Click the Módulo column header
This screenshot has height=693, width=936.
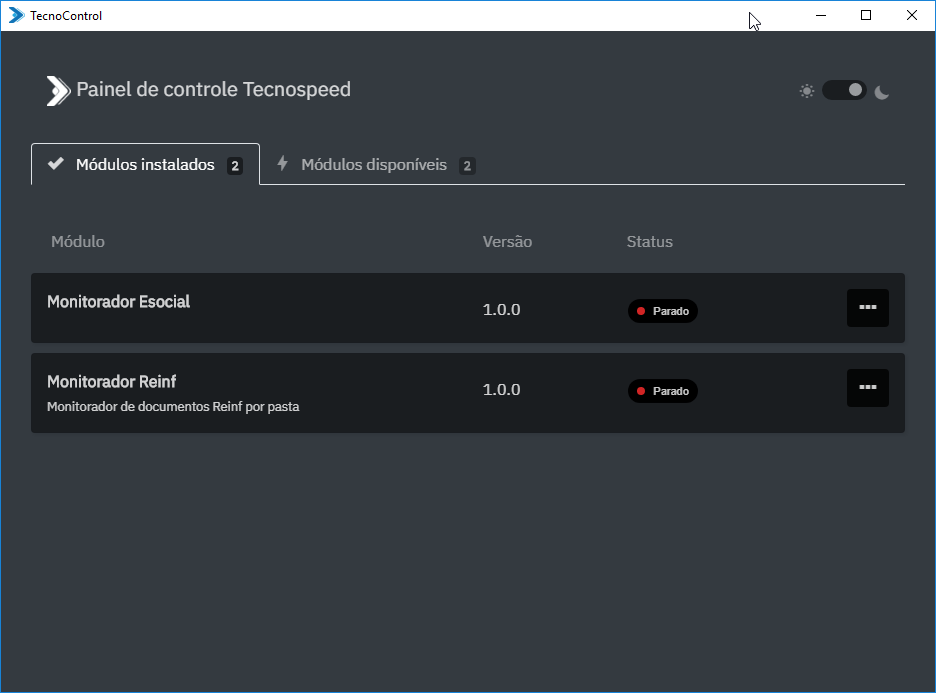[78, 242]
